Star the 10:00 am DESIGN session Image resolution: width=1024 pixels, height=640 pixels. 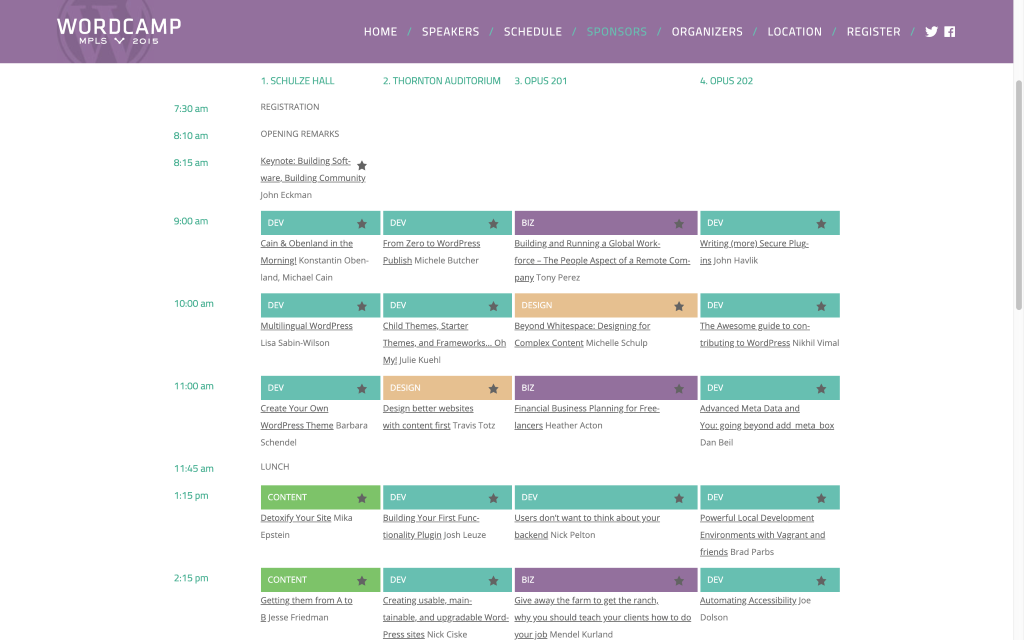coord(679,306)
